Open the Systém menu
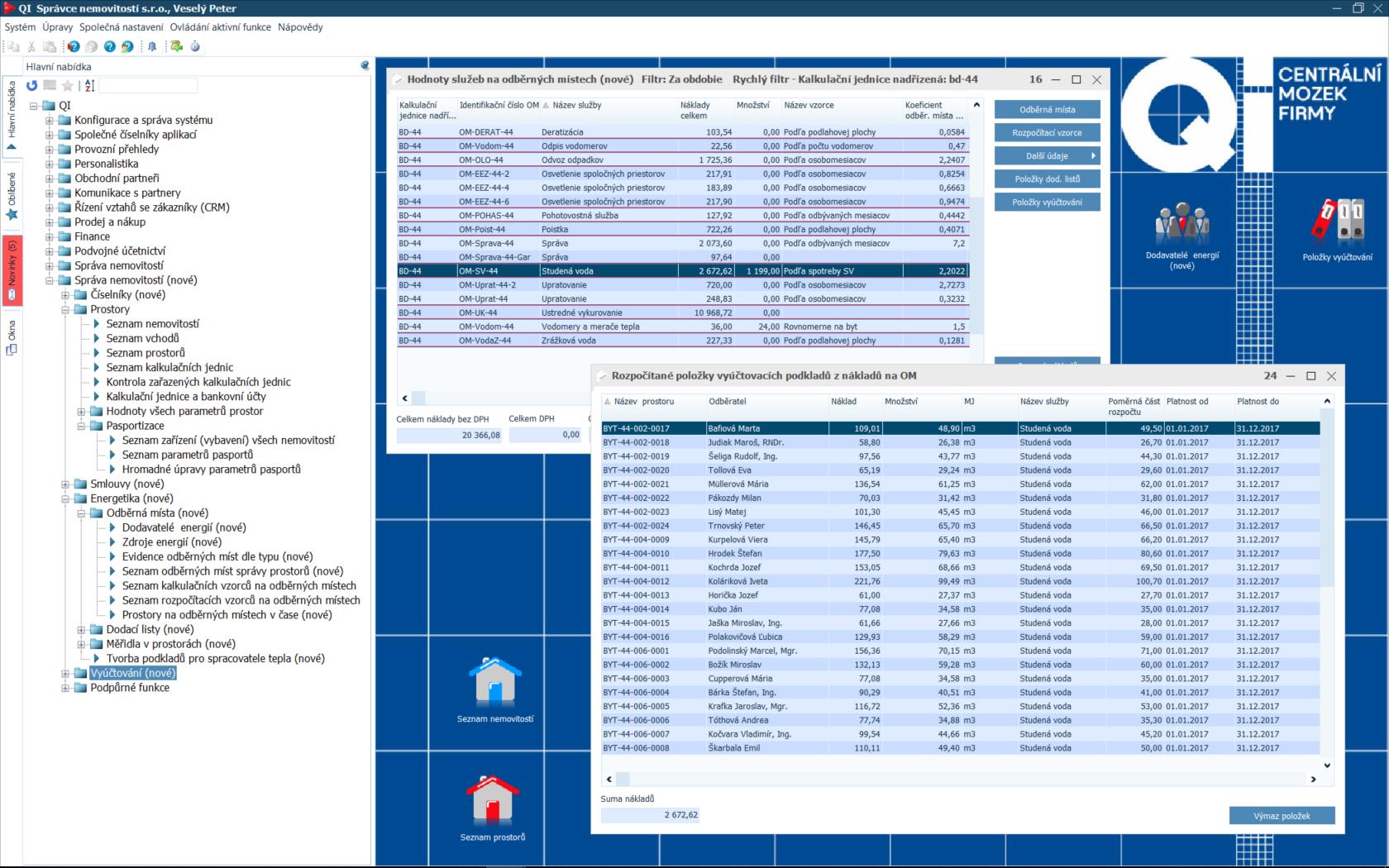 (21, 27)
